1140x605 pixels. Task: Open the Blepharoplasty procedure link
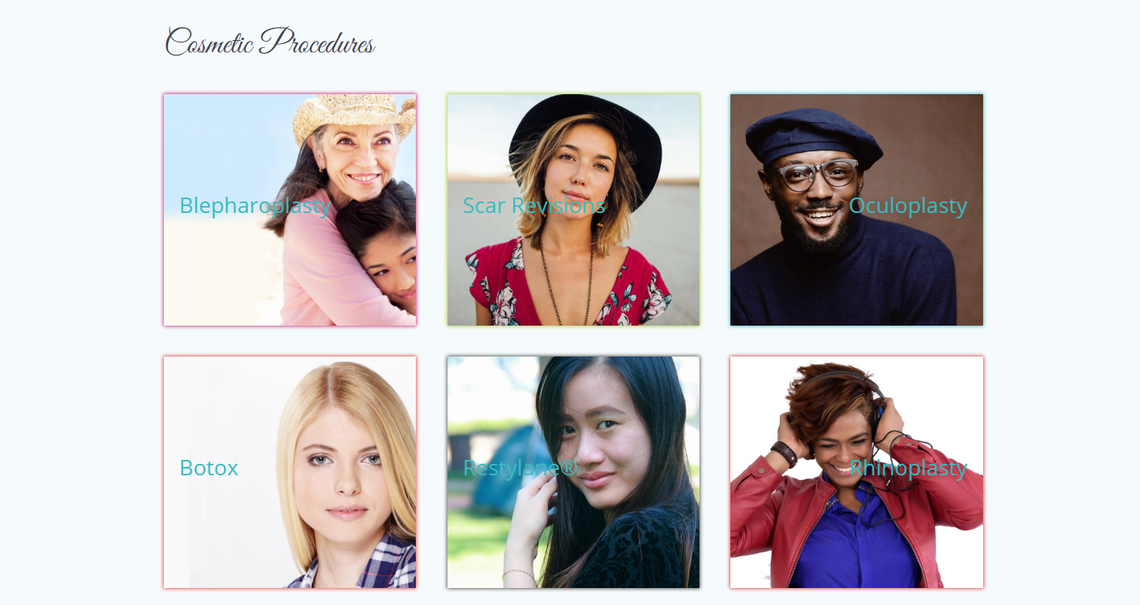pyautogui.click(x=255, y=206)
